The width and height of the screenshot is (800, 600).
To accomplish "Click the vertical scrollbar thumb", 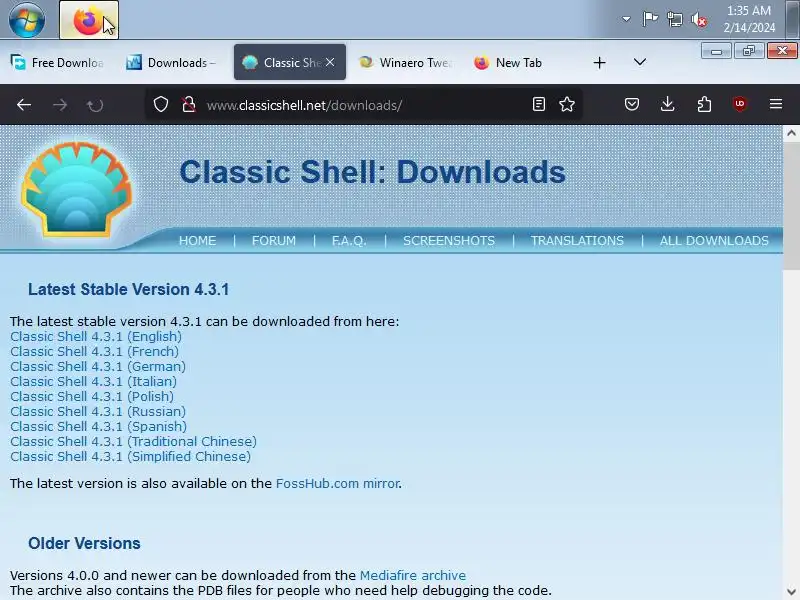I will 791,207.
